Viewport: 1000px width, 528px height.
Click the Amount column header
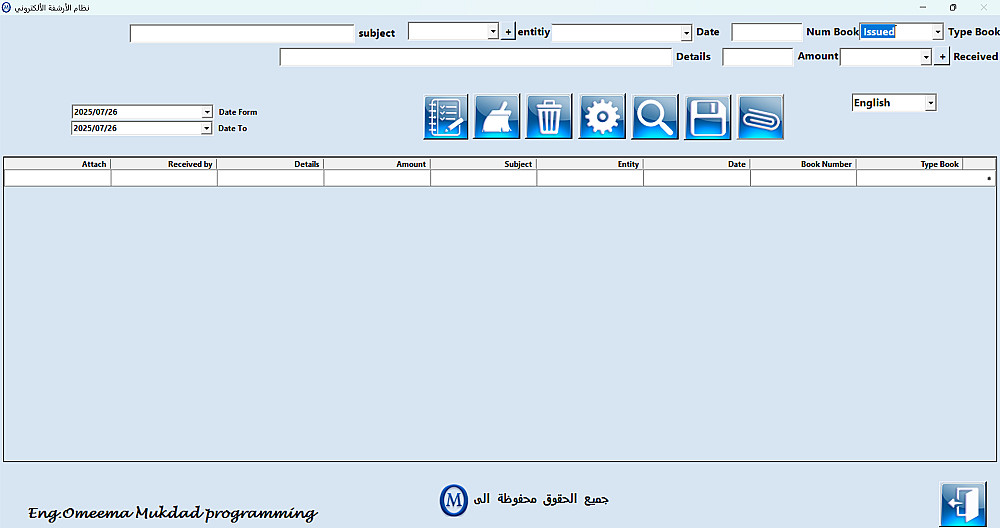pos(377,164)
